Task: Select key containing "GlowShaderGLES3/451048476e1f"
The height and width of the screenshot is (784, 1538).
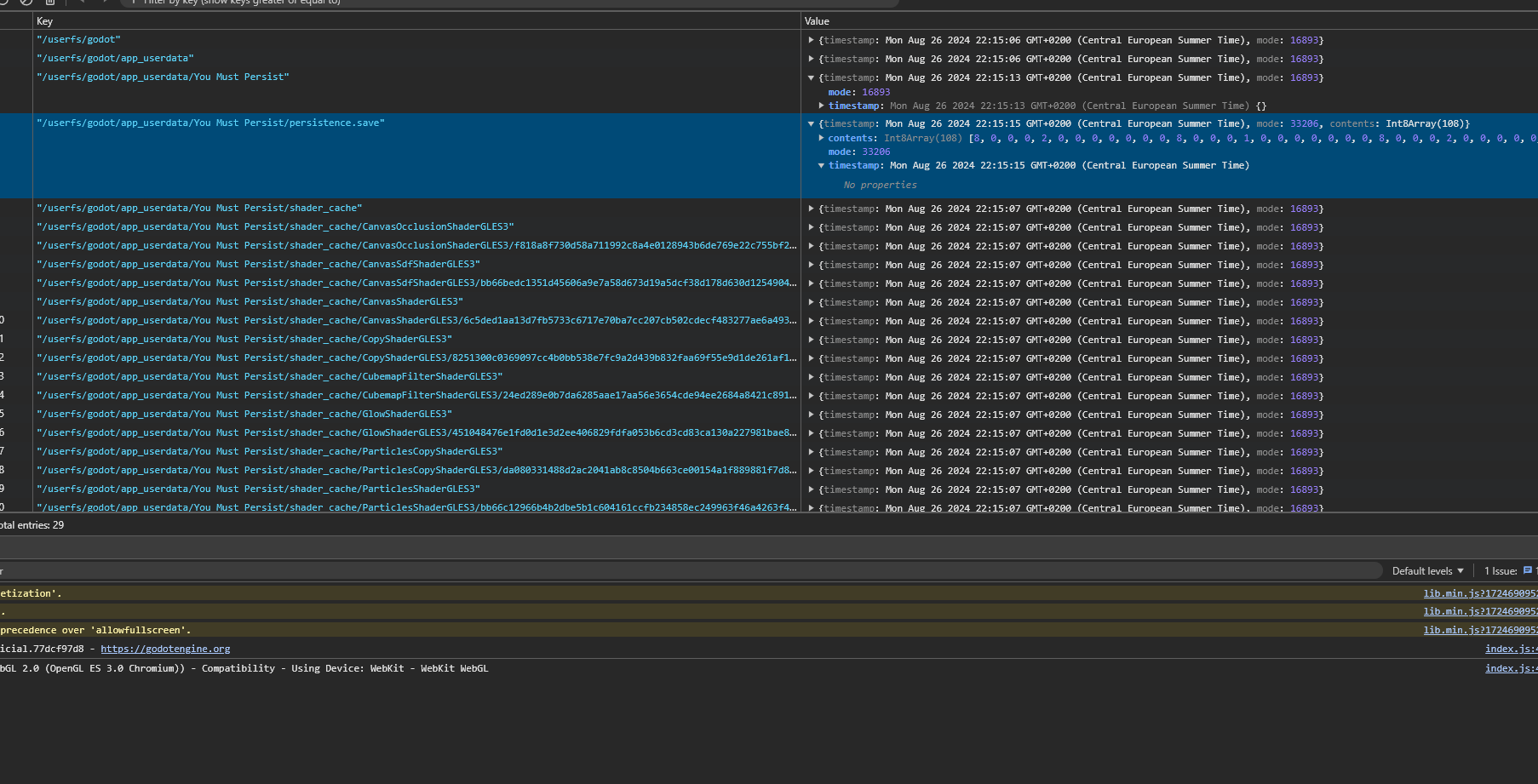Action: (416, 432)
